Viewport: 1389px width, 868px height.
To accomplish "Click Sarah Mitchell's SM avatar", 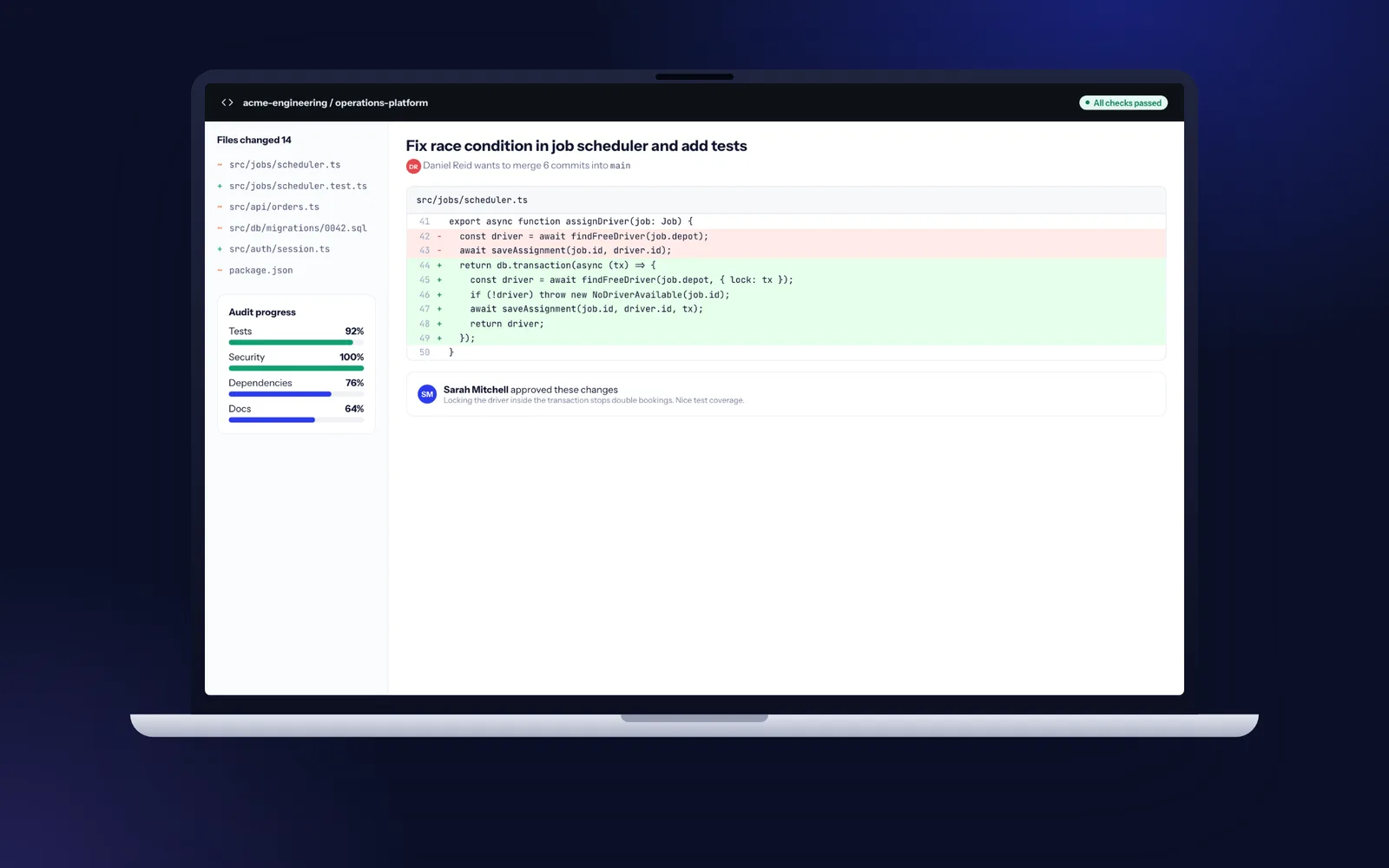I will point(427,394).
